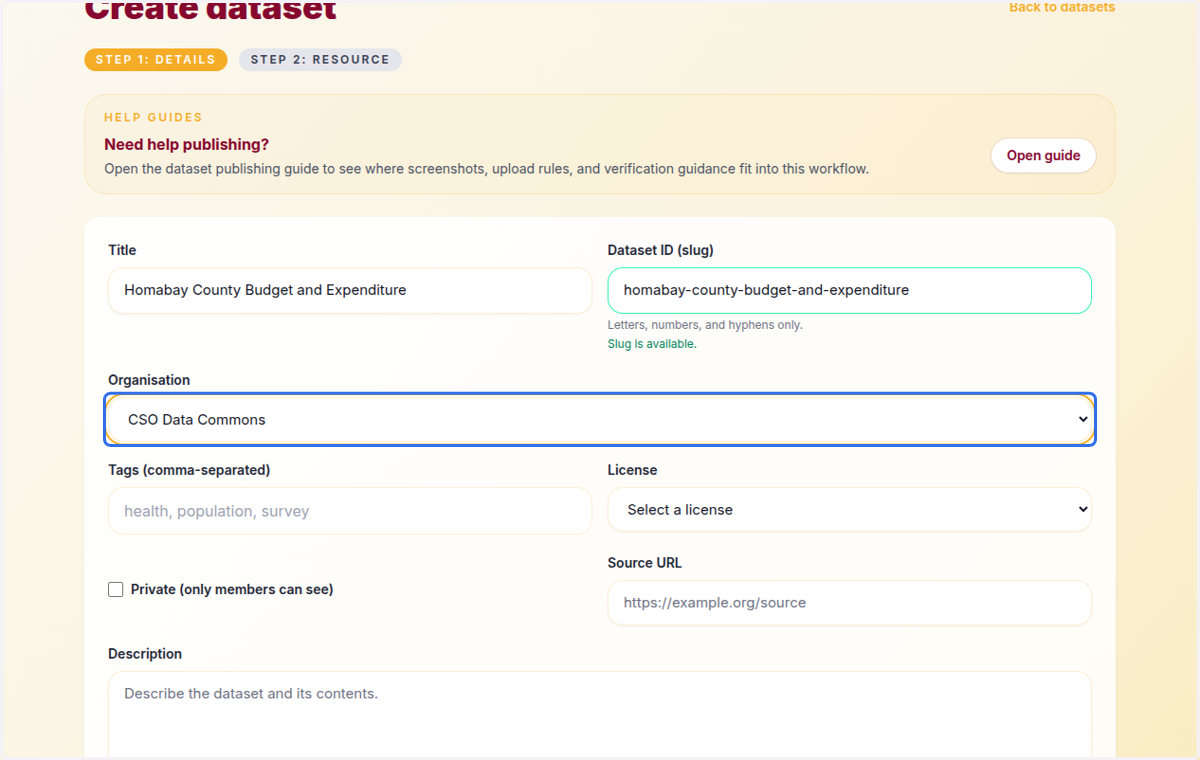The width and height of the screenshot is (1200, 760).
Task: Enable the Private checkbox
Action: [x=116, y=590]
